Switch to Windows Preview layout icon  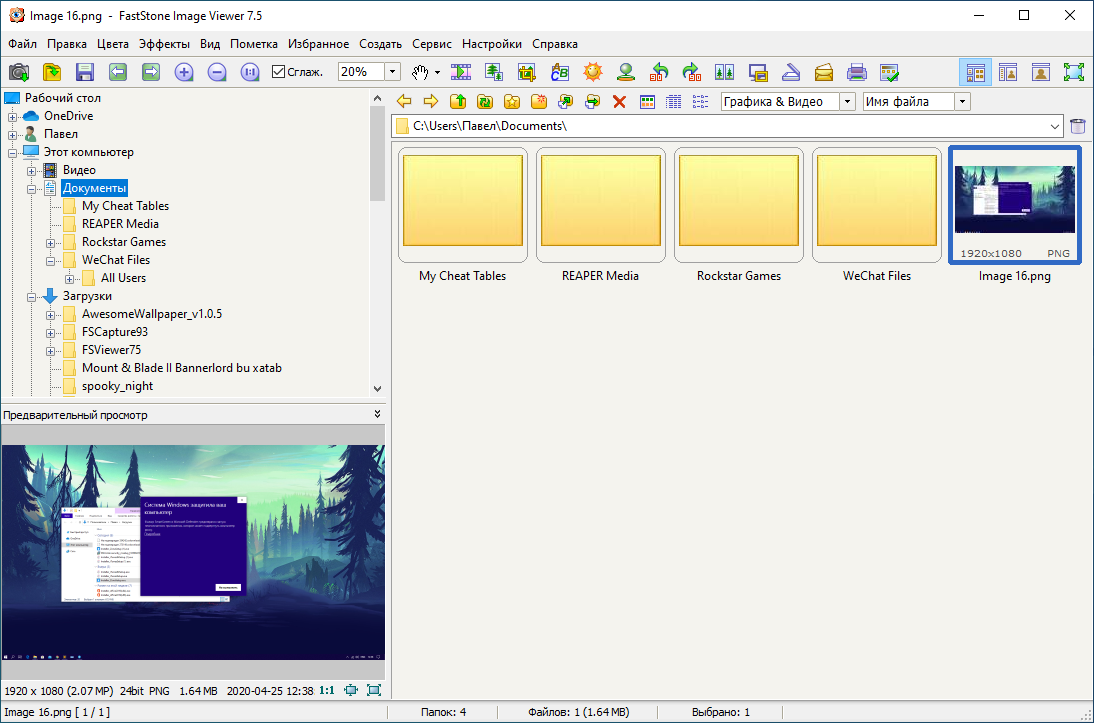tap(975, 72)
